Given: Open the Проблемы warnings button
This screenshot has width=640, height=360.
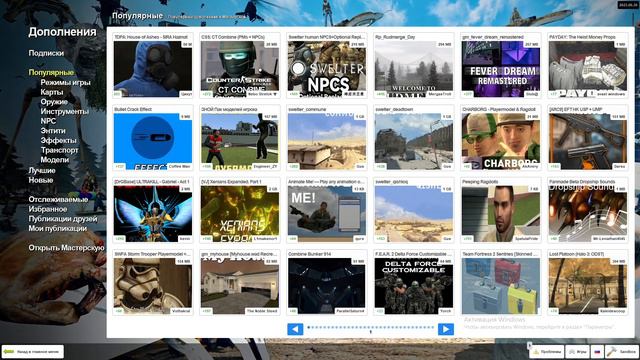Looking at the screenshot, I should [547, 351].
